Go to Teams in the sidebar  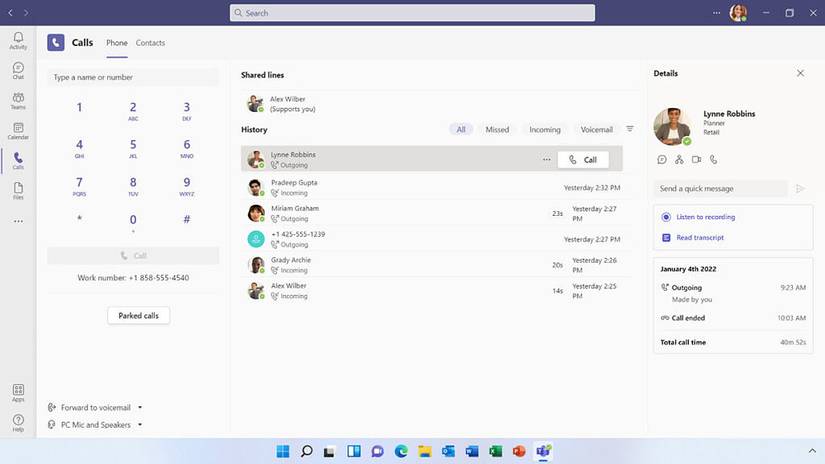click(18, 100)
